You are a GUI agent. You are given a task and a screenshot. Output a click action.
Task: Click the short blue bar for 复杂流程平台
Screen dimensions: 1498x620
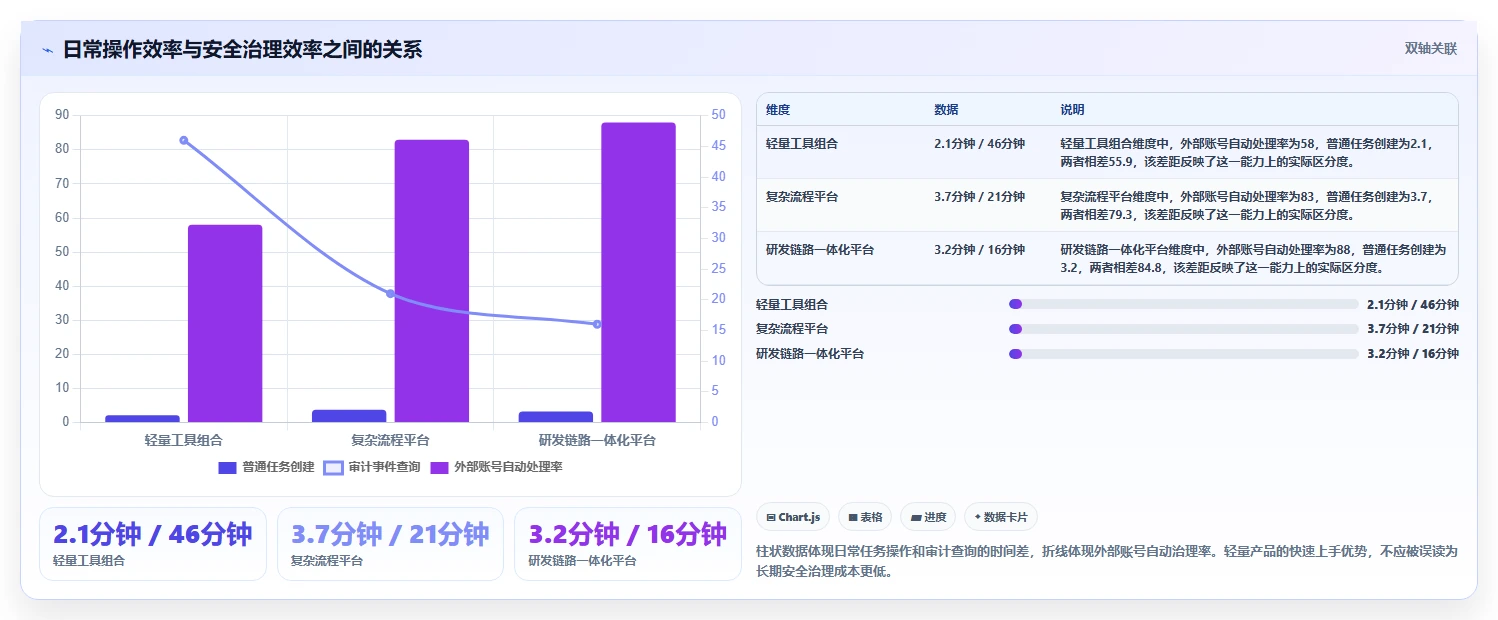349,416
